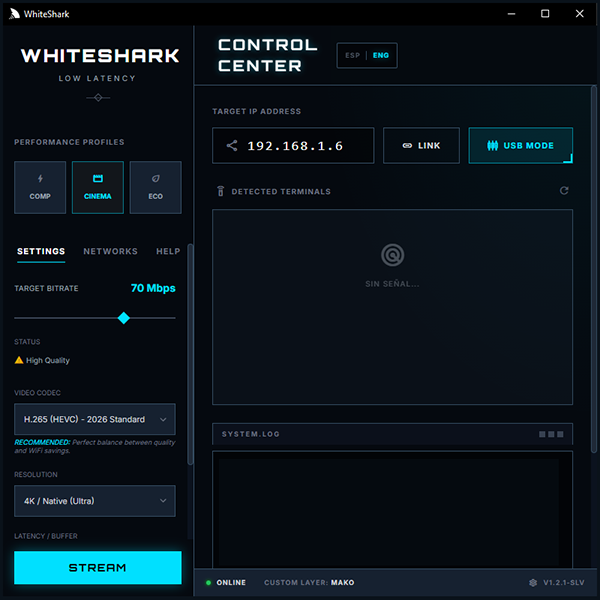Image resolution: width=600 pixels, height=600 pixels.
Task: Click the main panel vertical scrollbar
Action: point(593,269)
